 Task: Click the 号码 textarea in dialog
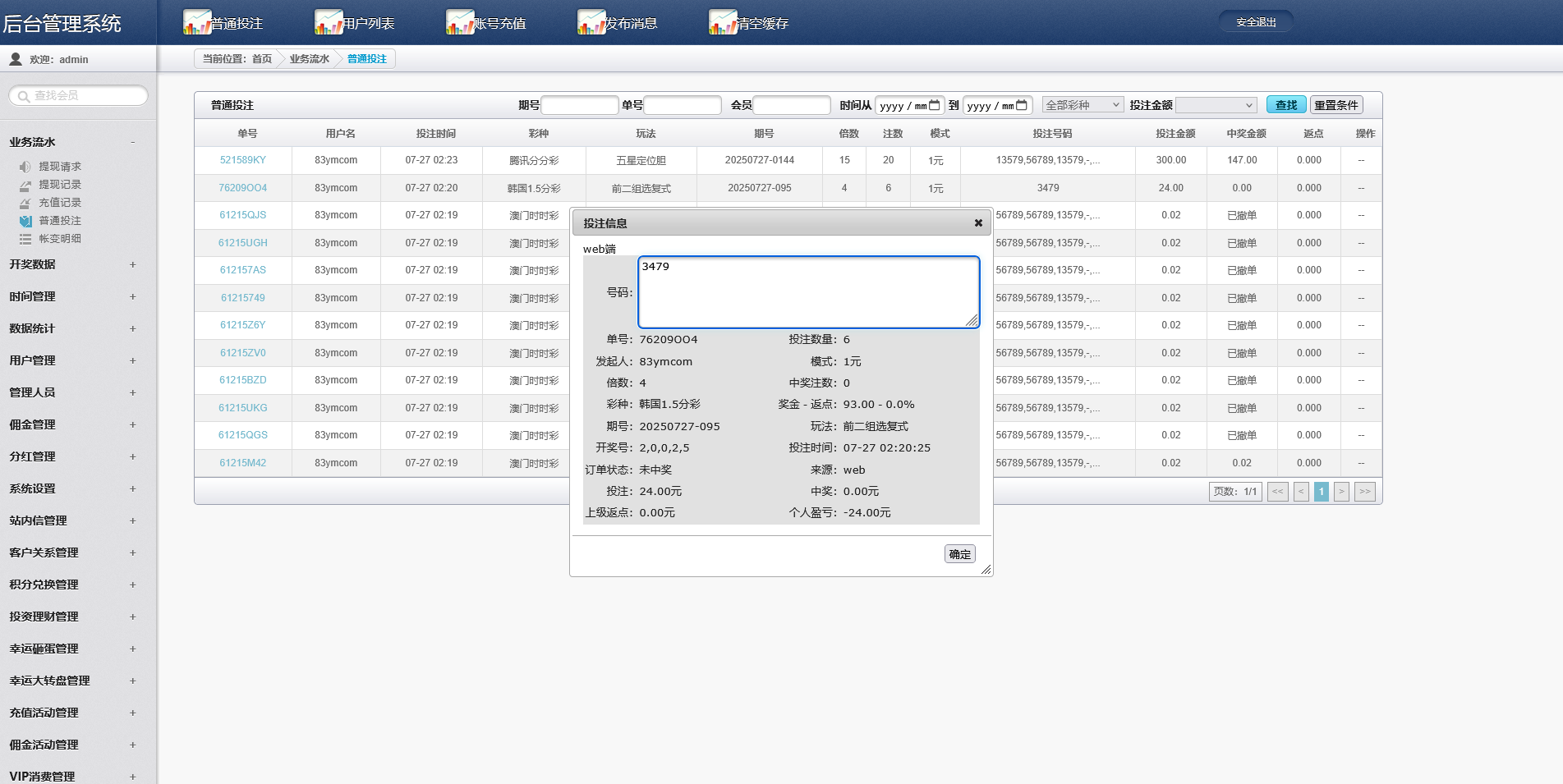click(809, 292)
